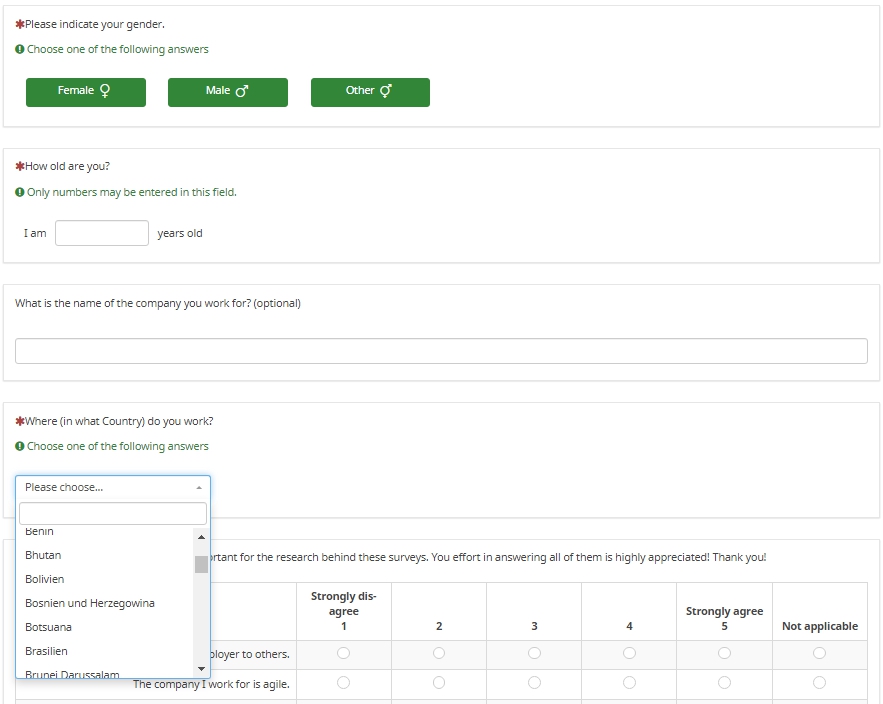
Task: Click the country list search box
Action: [113, 513]
